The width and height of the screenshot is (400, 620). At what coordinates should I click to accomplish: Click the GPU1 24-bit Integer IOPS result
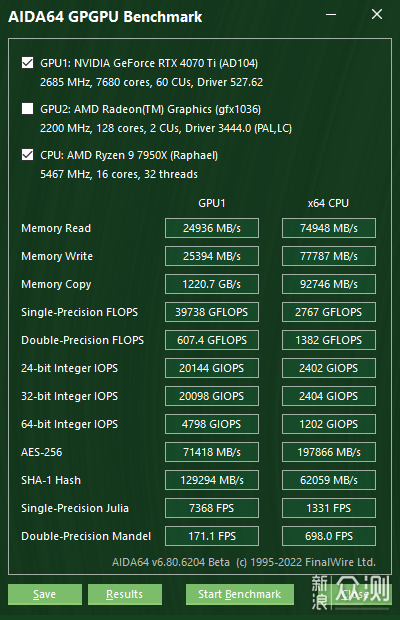212,368
